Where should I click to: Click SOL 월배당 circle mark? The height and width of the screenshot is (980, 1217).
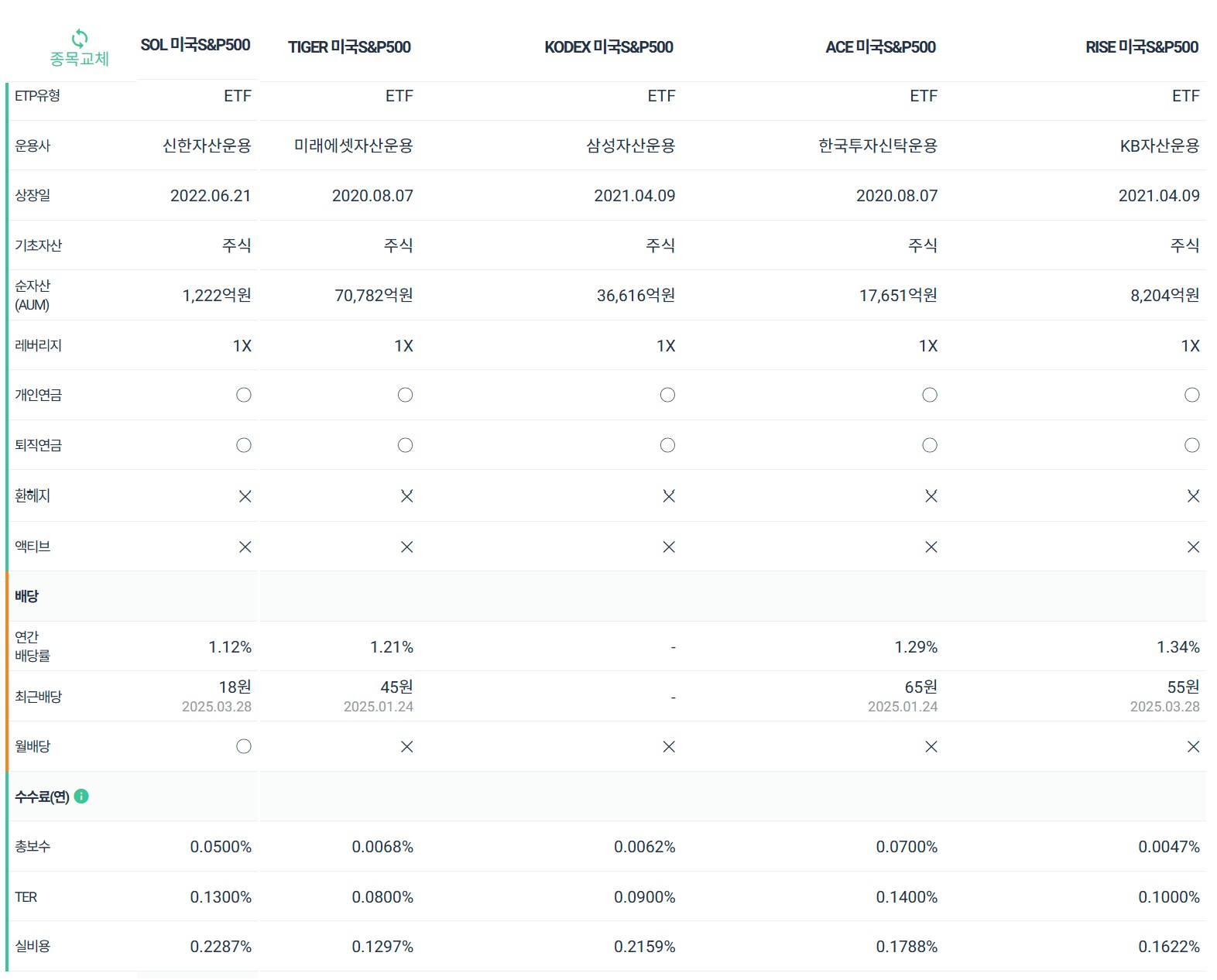pyautogui.click(x=244, y=746)
